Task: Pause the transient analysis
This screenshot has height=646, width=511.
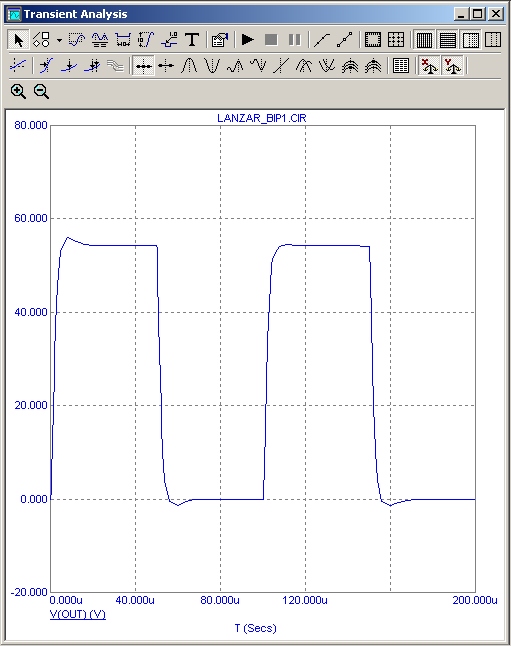Action: [x=294, y=40]
